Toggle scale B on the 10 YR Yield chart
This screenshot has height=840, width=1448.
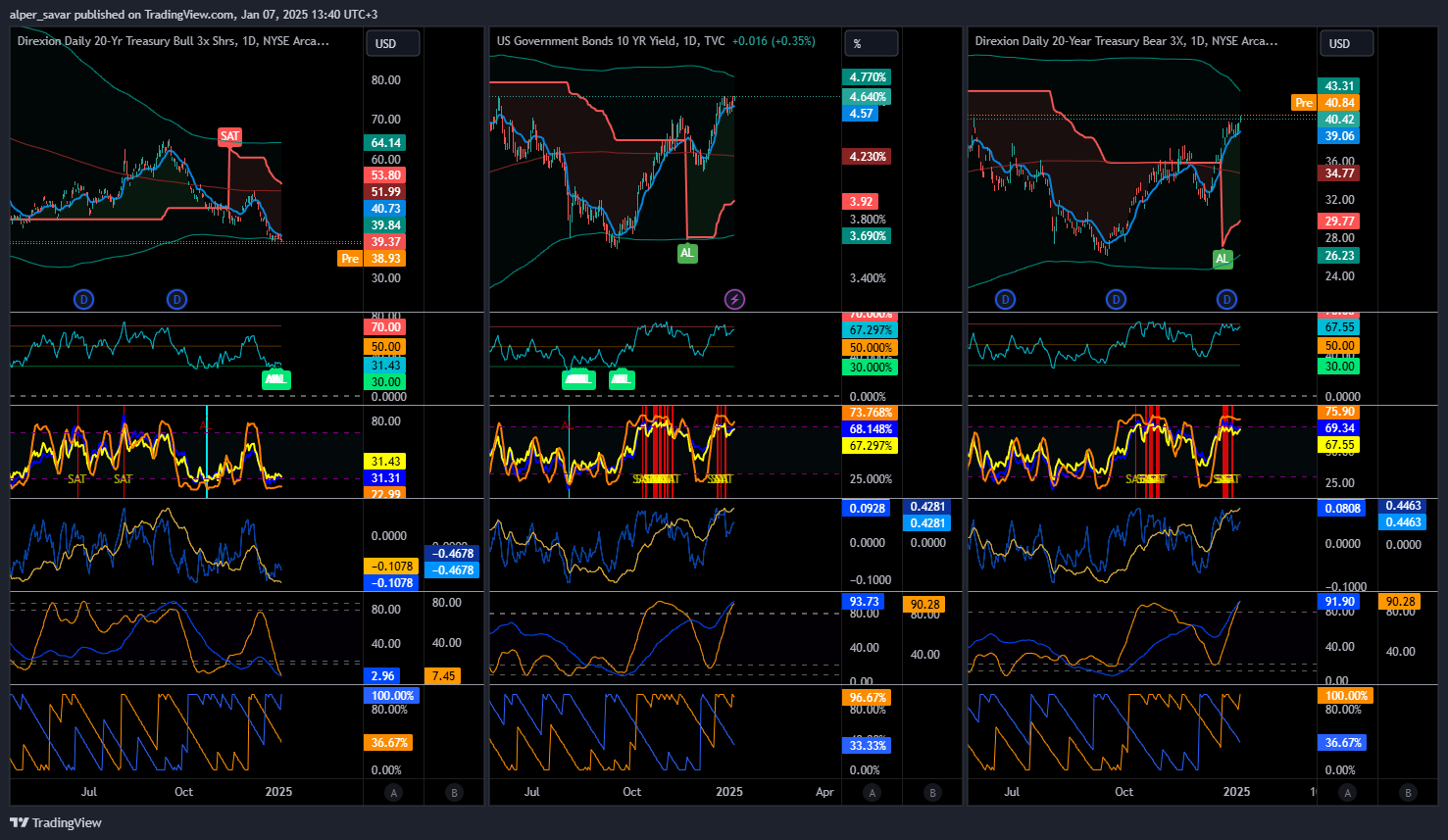point(932,792)
